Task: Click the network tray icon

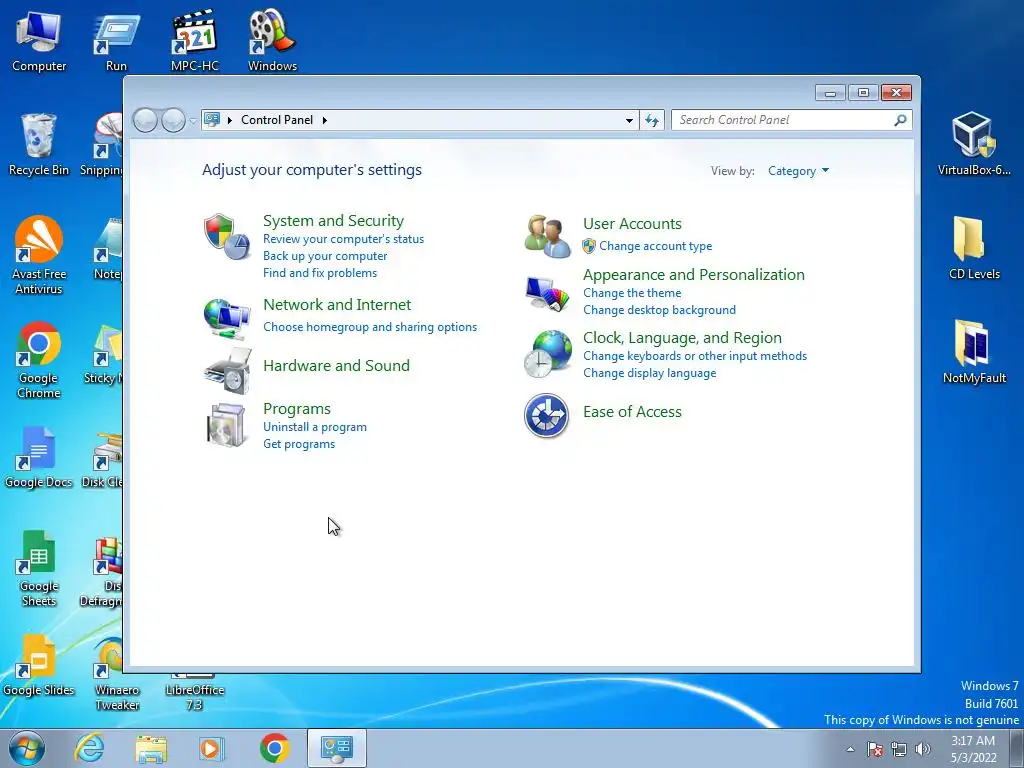Action: coord(899,749)
